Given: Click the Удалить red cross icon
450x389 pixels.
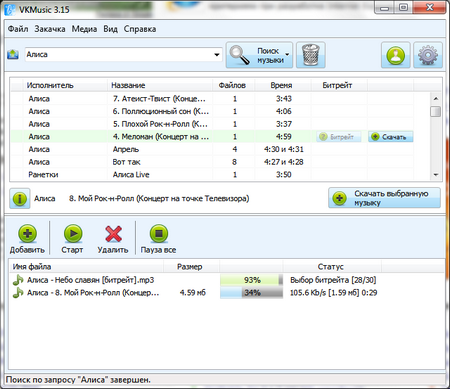Looking at the screenshot, I should (113, 234).
